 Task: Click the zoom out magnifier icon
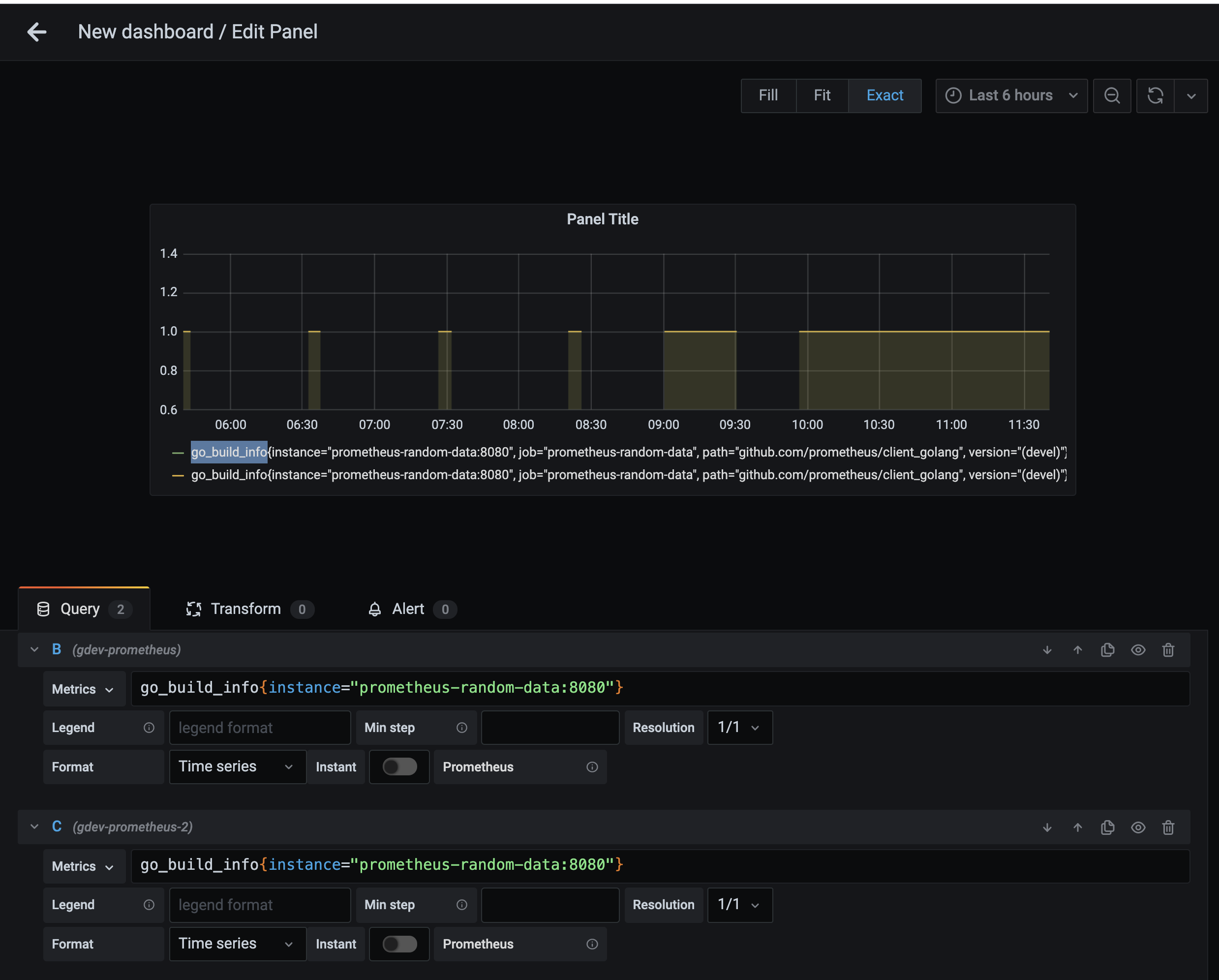[x=1112, y=95]
